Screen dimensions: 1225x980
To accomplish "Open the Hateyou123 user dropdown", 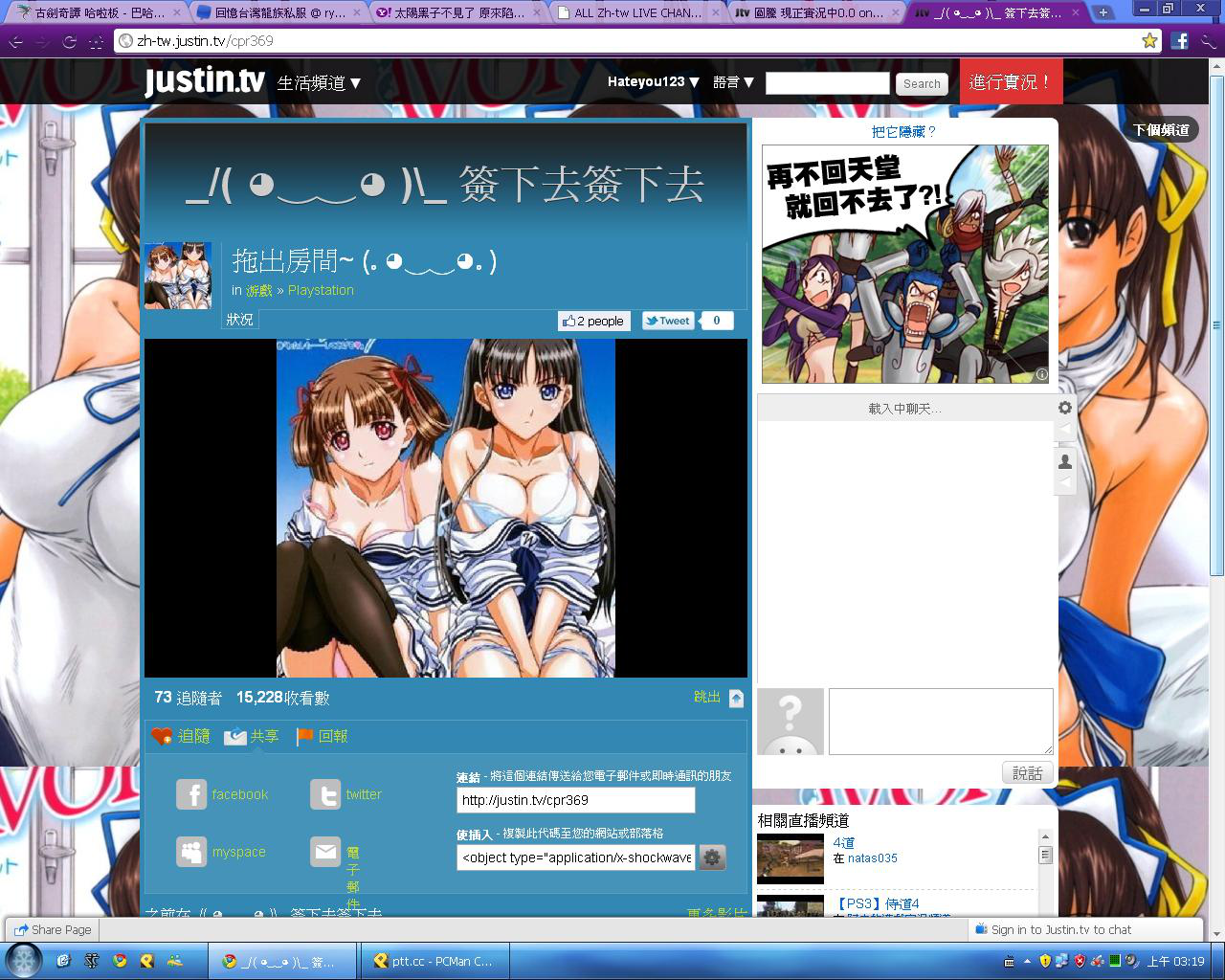I will tap(653, 82).
